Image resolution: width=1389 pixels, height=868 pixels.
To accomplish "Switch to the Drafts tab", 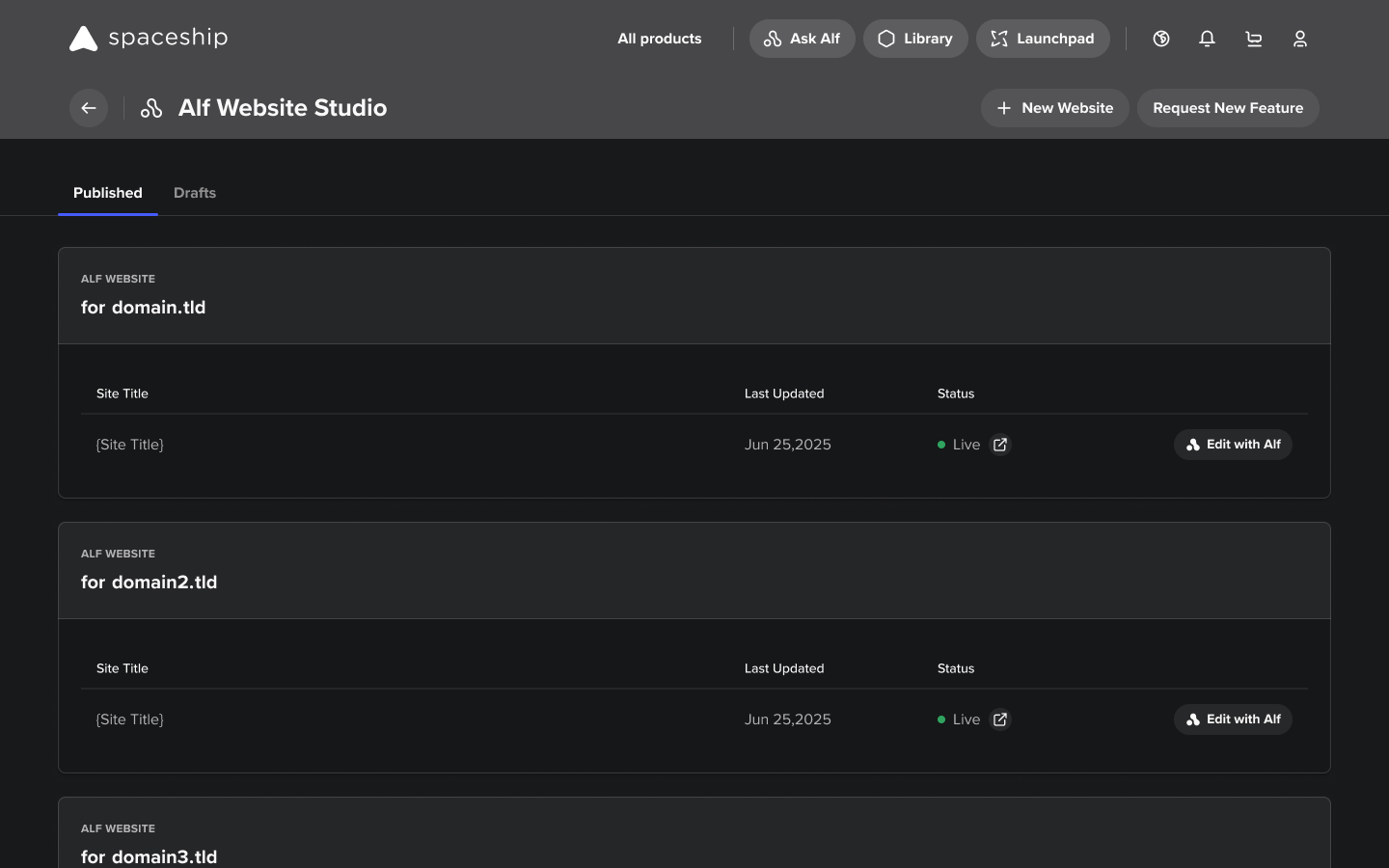I will coord(195,193).
